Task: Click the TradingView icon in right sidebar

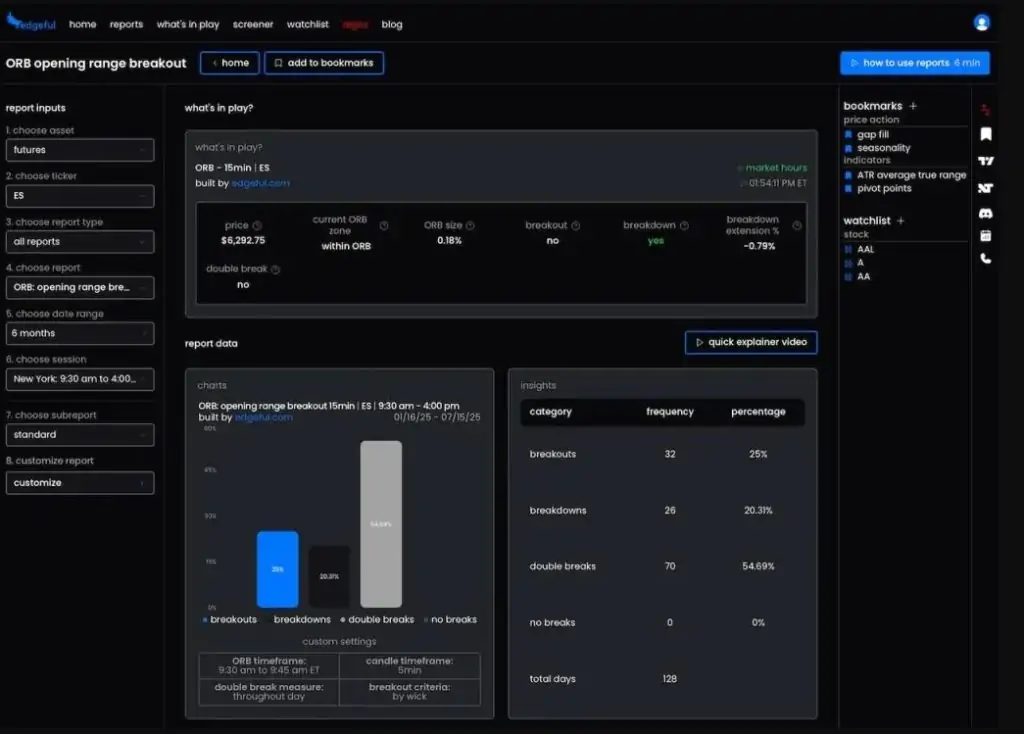Action: pos(985,161)
